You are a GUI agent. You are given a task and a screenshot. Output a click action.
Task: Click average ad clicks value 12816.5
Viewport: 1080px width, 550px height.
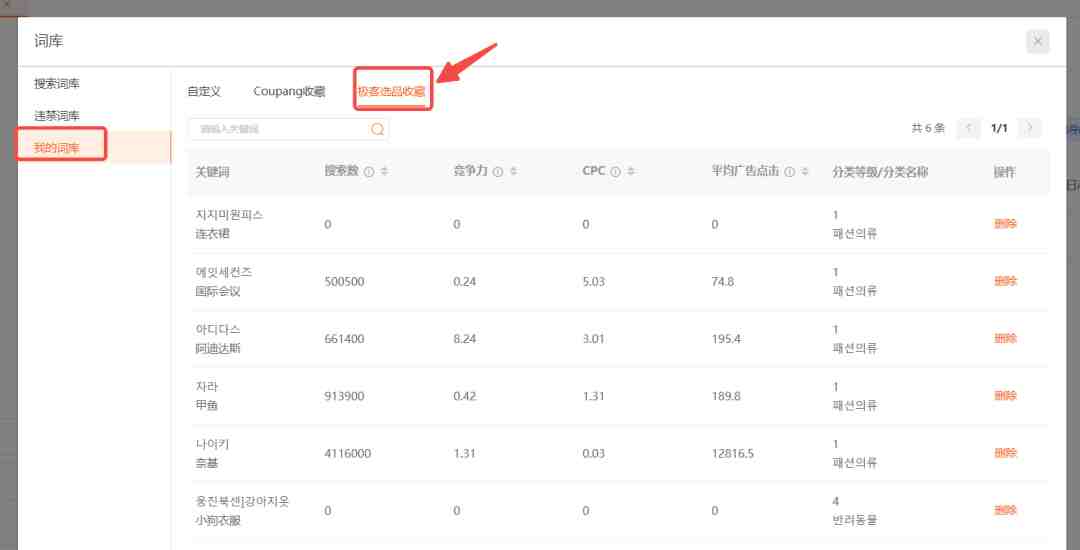click(733, 454)
